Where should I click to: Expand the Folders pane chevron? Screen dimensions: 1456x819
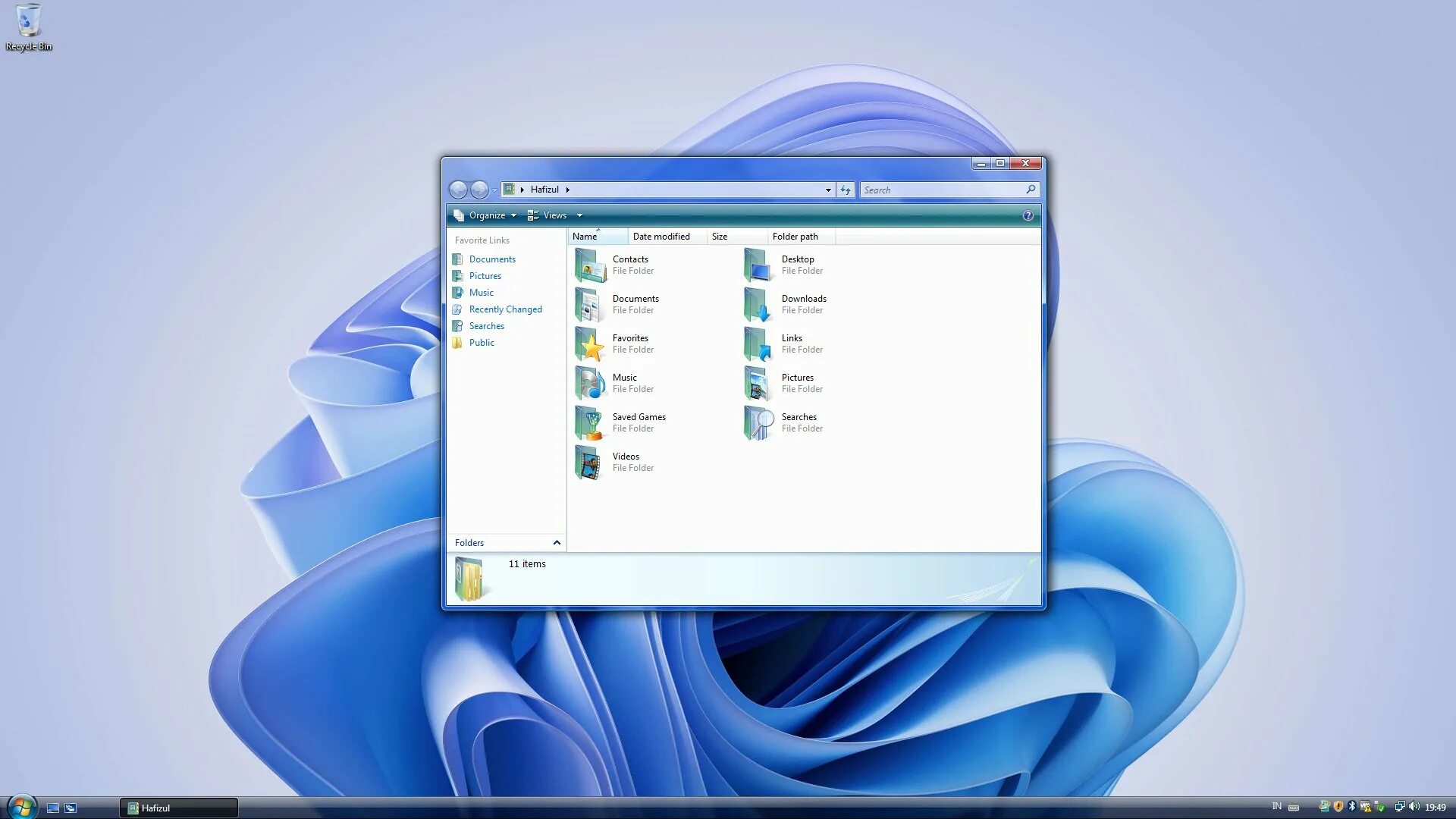click(x=557, y=543)
